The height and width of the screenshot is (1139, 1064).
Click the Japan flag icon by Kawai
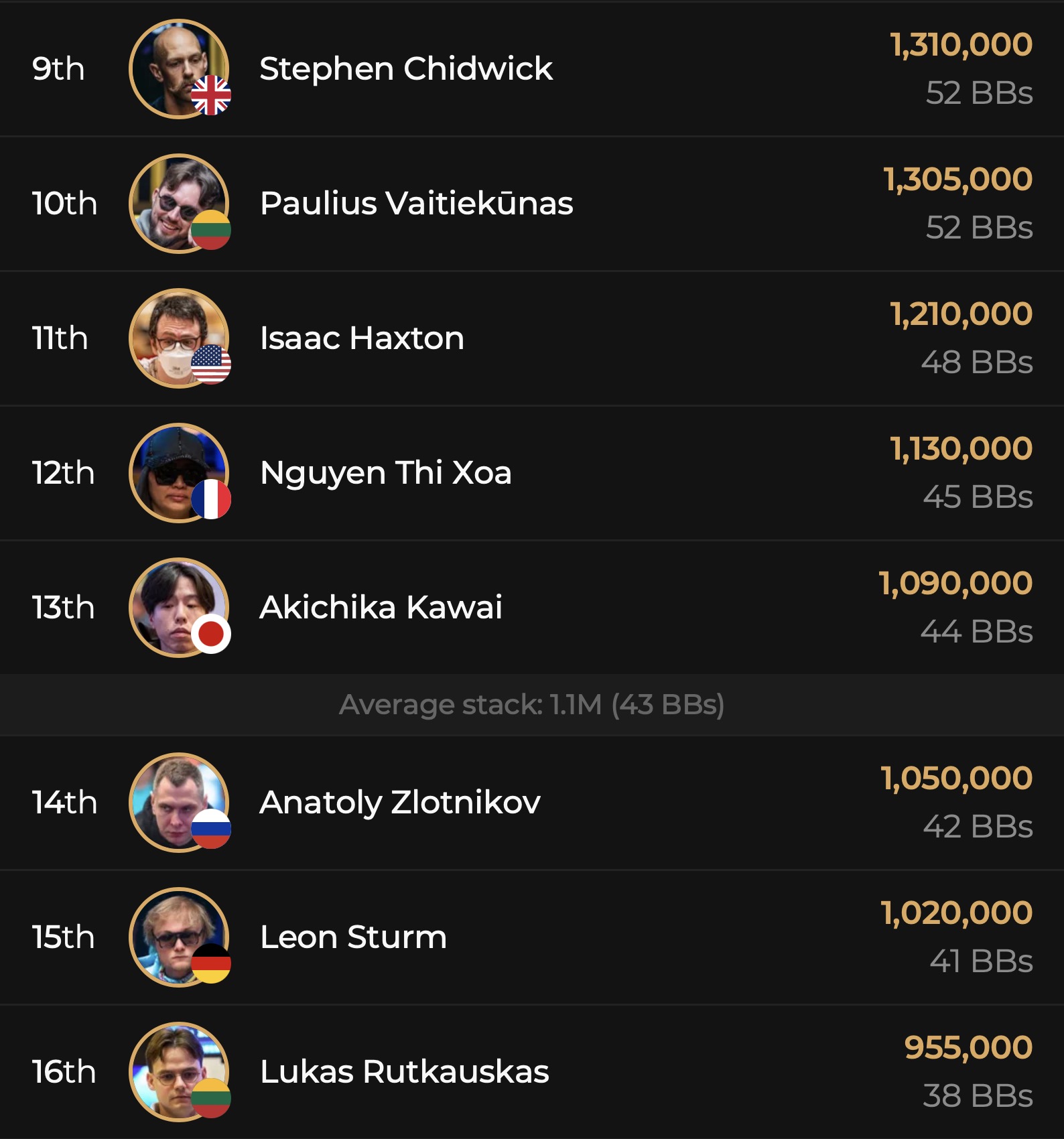tap(211, 634)
